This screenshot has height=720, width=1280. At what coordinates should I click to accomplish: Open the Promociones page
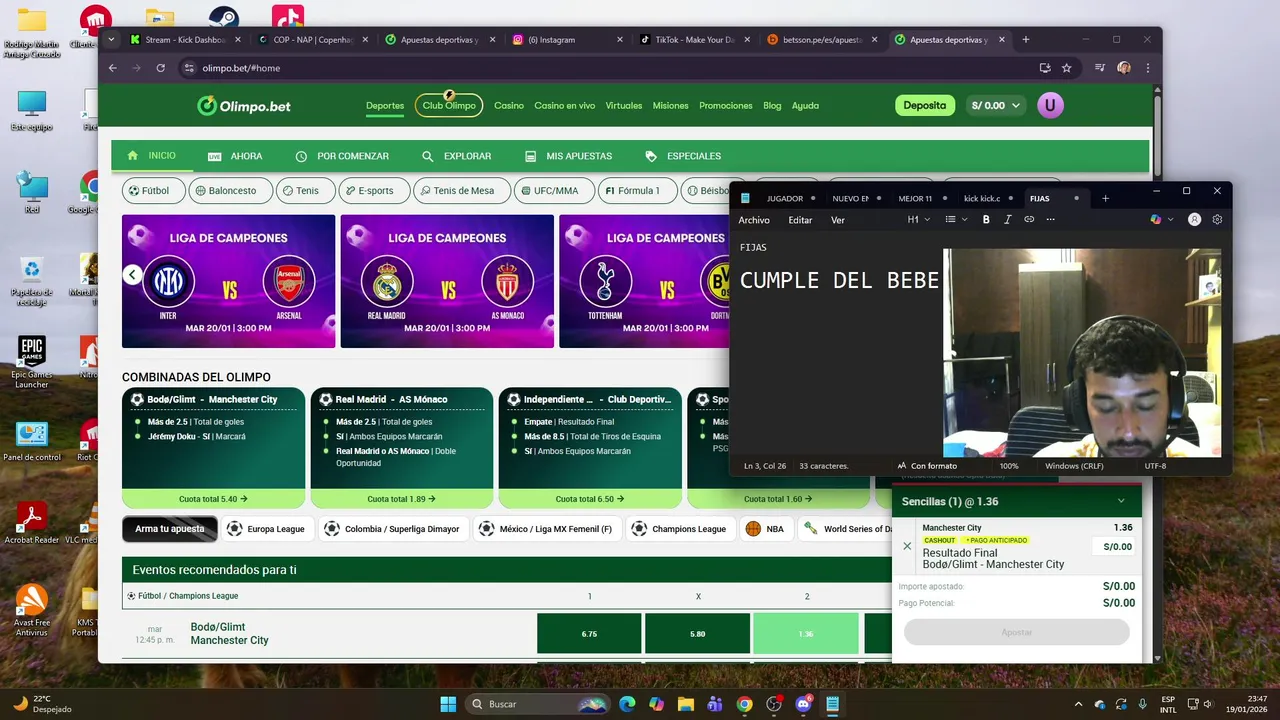coord(726,105)
